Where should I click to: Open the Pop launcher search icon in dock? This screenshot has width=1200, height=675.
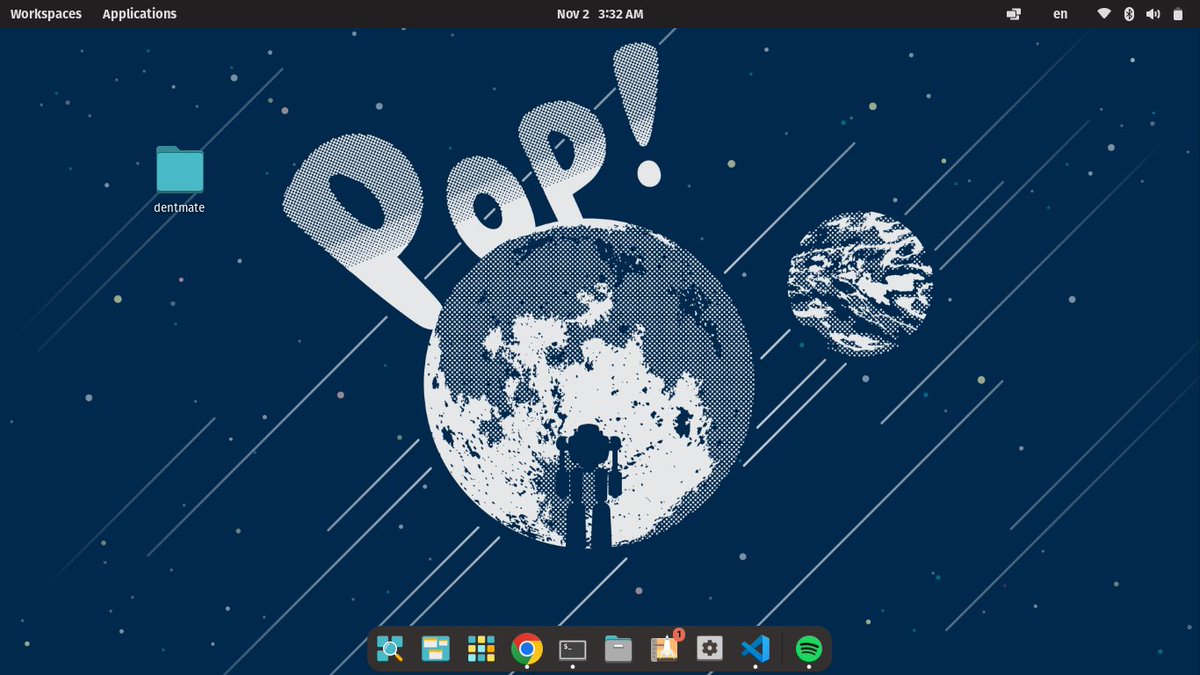pyautogui.click(x=389, y=649)
